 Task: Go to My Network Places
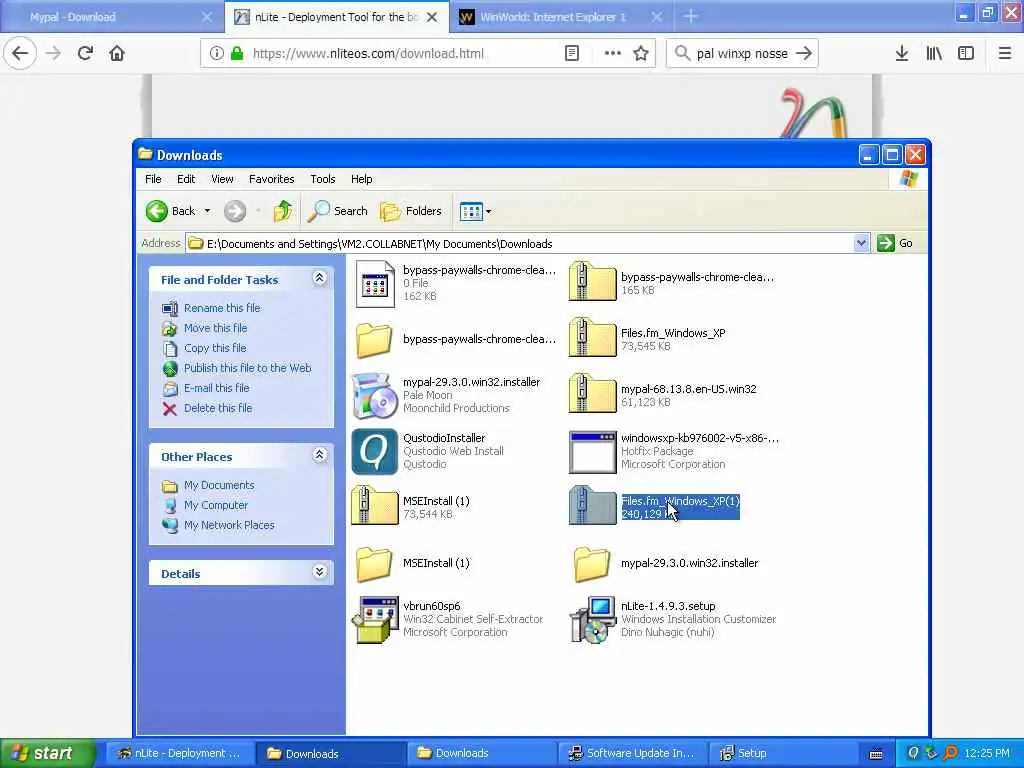coord(229,525)
